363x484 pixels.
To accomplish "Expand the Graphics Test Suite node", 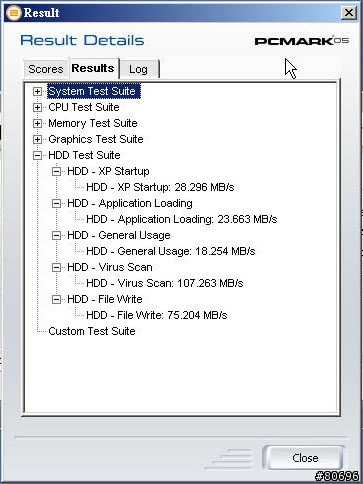I will tap(37, 139).
